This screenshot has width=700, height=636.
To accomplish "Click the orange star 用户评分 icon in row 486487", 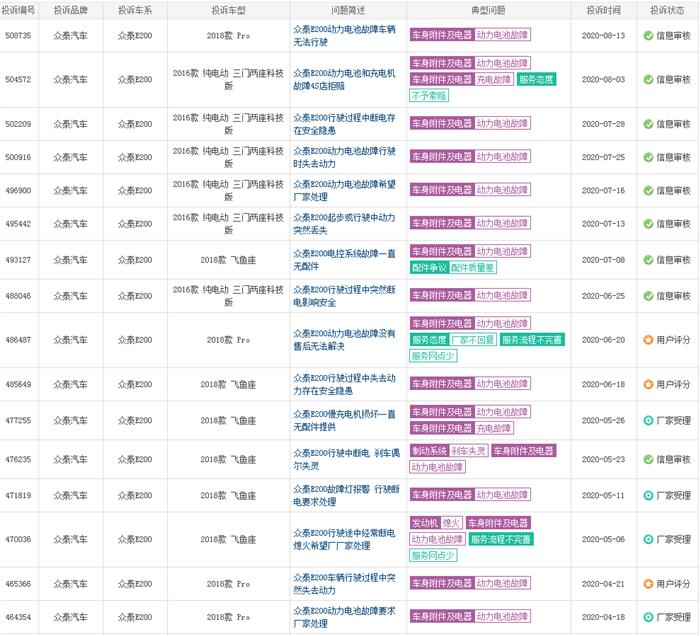I will (648, 340).
